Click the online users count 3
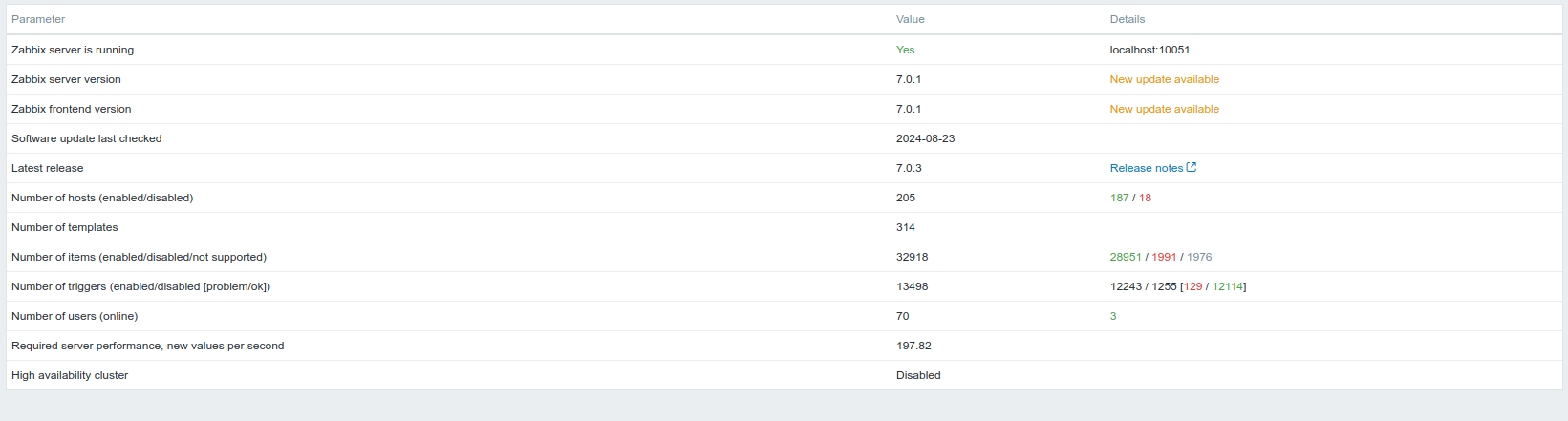The image size is (1568, 421). [1113, 316]
